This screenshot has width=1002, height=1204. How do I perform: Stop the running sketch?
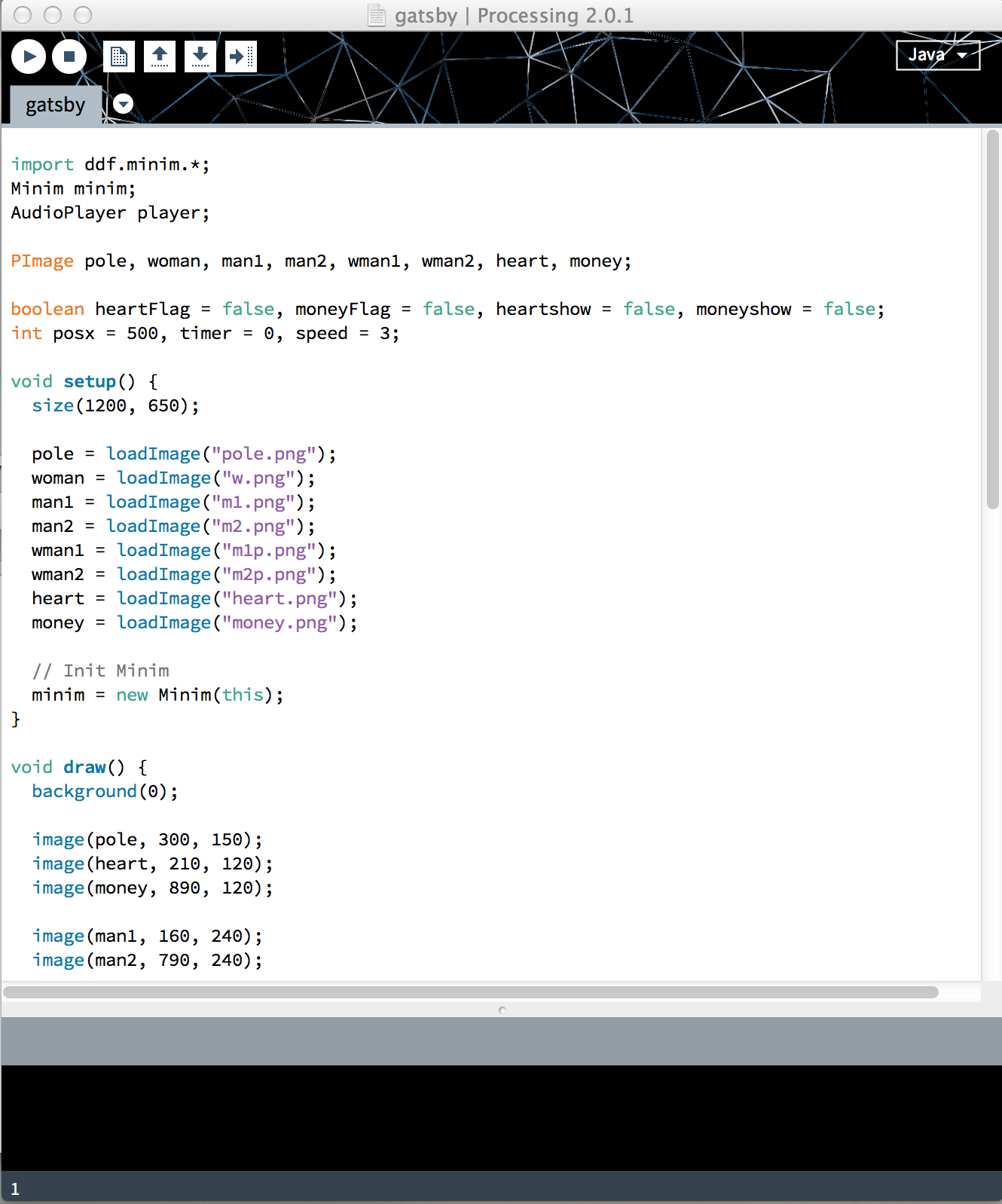(x=69, y=57)
